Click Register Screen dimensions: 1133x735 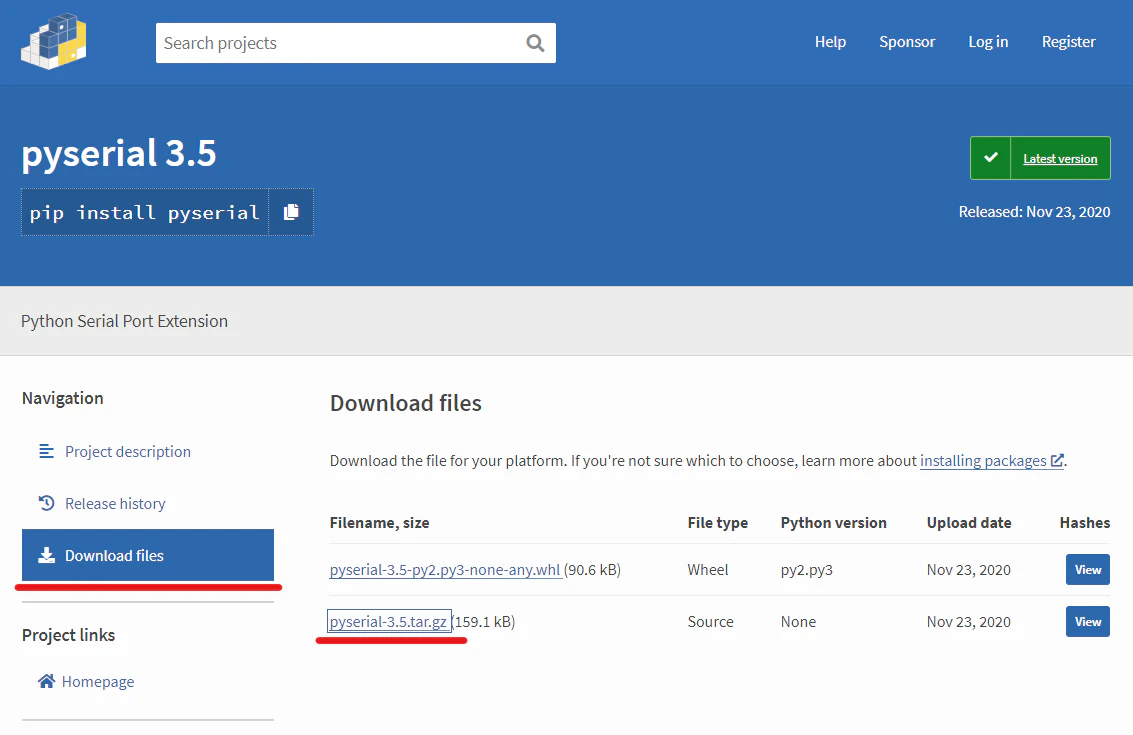coord(1068,42)
